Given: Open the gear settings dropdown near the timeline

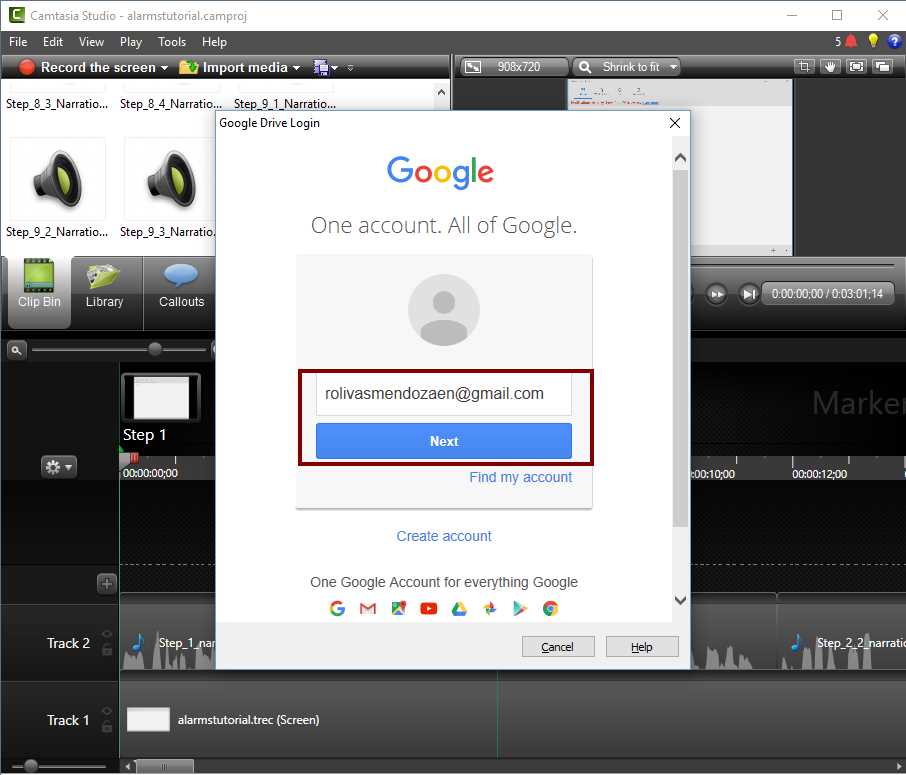Looking at the screenshot, I should [59, 466].
